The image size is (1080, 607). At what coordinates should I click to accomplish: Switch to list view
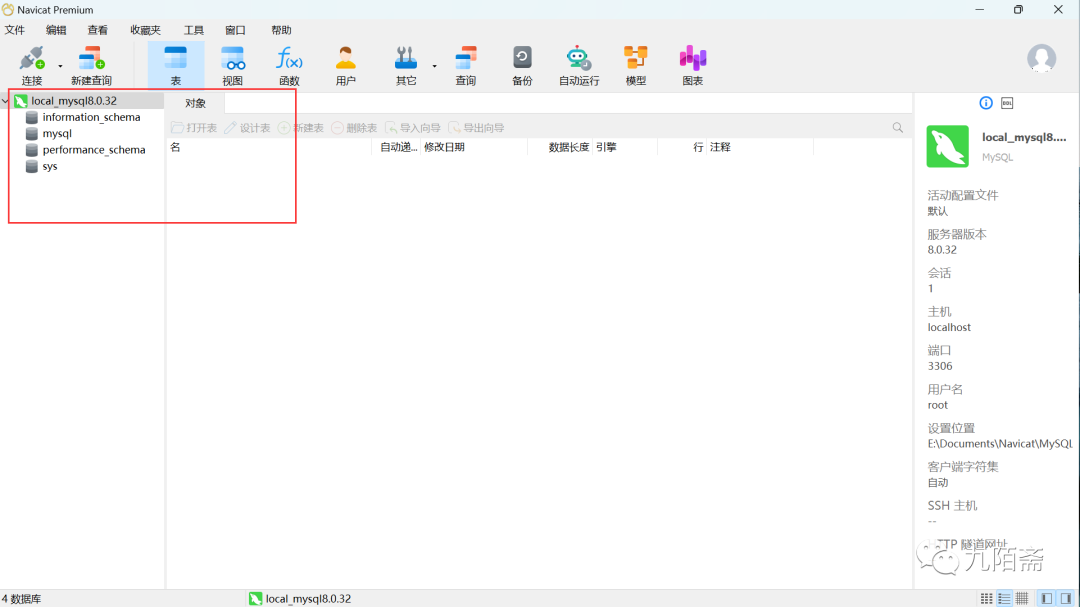coord(1004,599)
